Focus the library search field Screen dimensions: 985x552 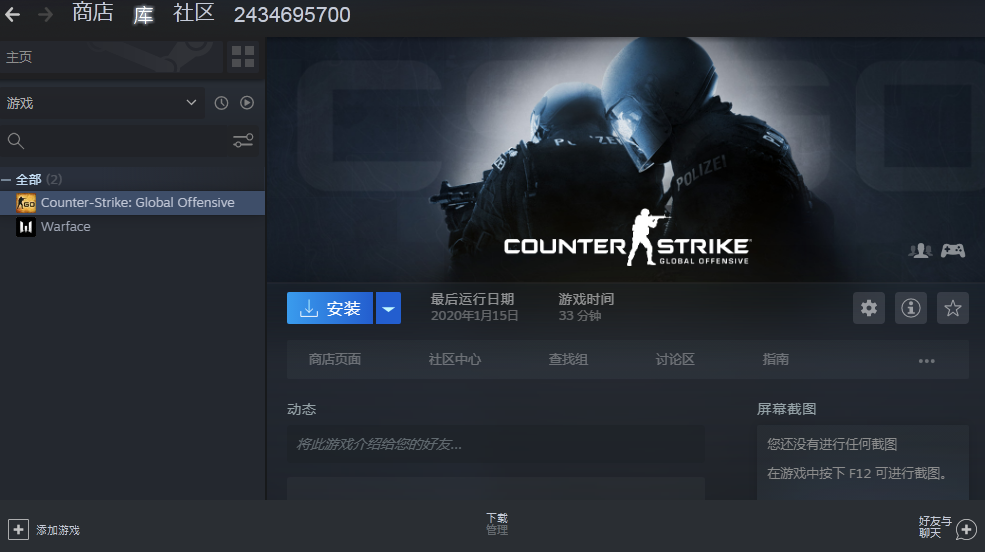pos(119,141)
